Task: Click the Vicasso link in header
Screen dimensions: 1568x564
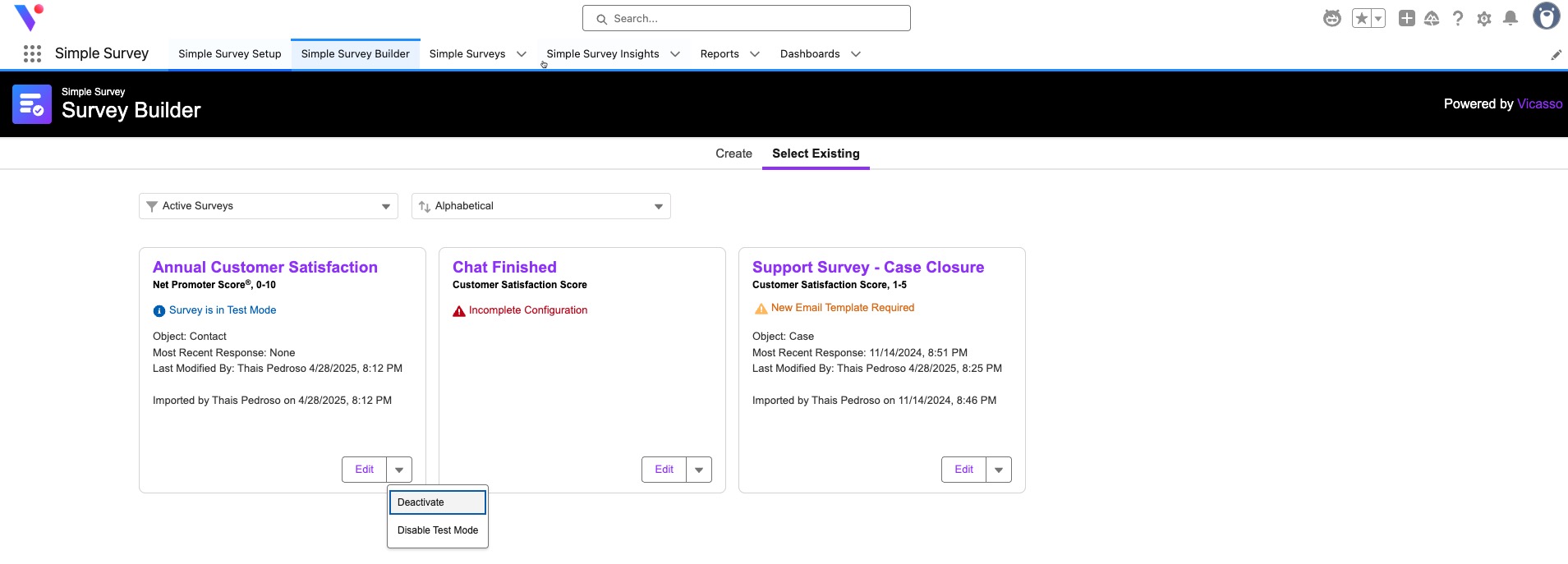Action: click(1540, 104)
